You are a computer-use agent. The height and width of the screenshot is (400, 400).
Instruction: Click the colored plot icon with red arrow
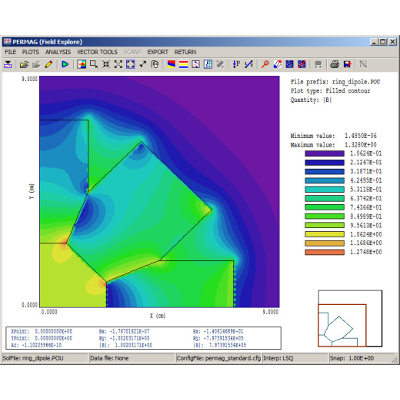pyautogui.click(x=81, y=64)
